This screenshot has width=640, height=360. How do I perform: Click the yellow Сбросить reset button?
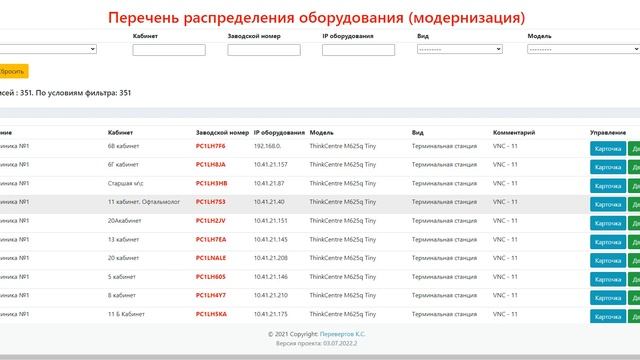point(13,71)
